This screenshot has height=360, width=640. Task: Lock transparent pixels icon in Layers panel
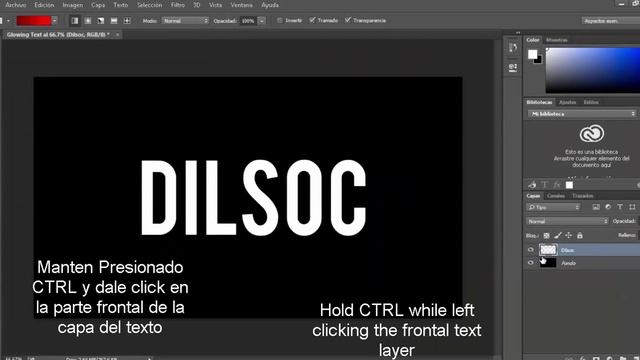tap(547, 236)
